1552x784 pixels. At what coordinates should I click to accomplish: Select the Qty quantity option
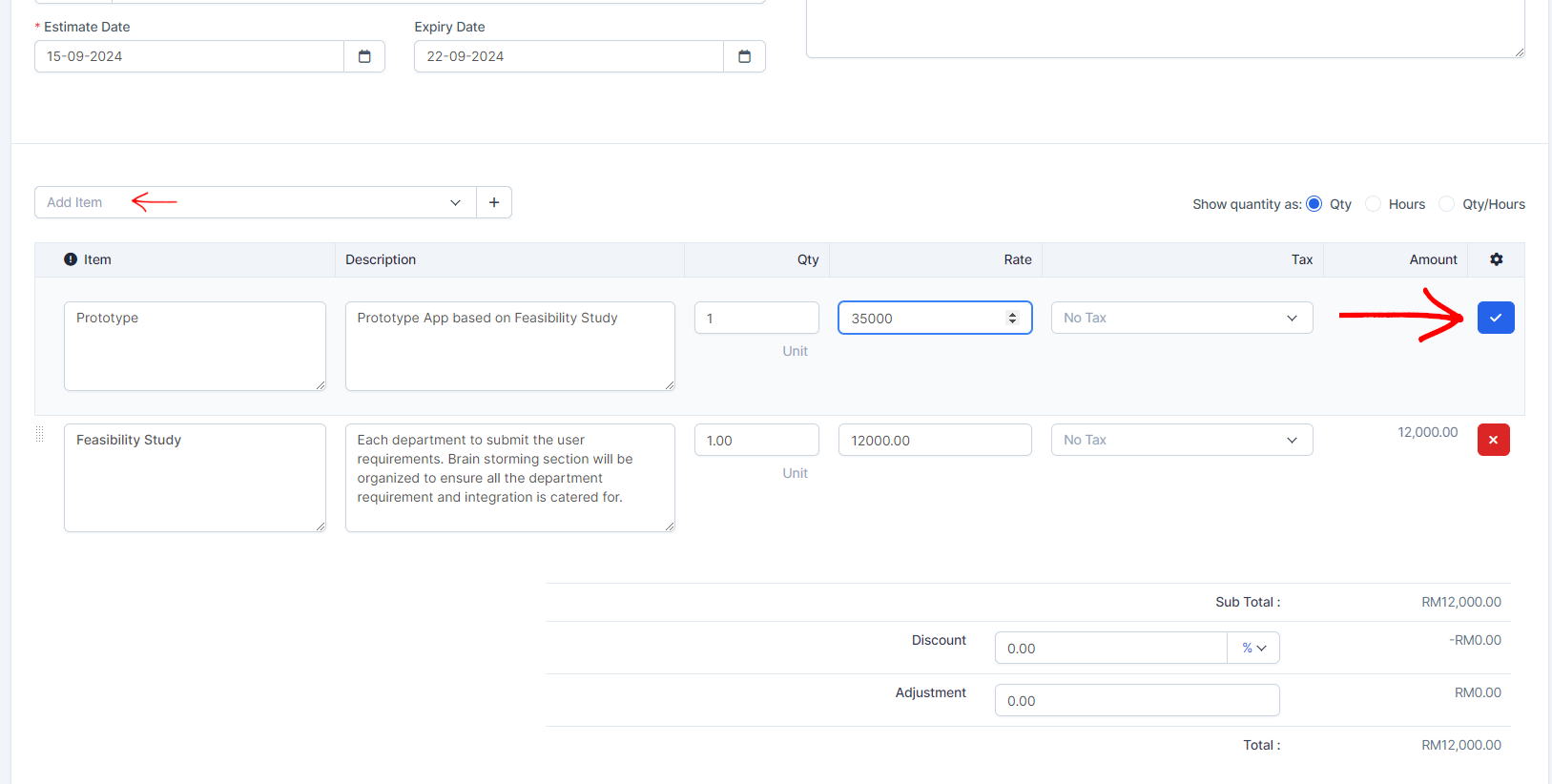[x=1314, y=204]
